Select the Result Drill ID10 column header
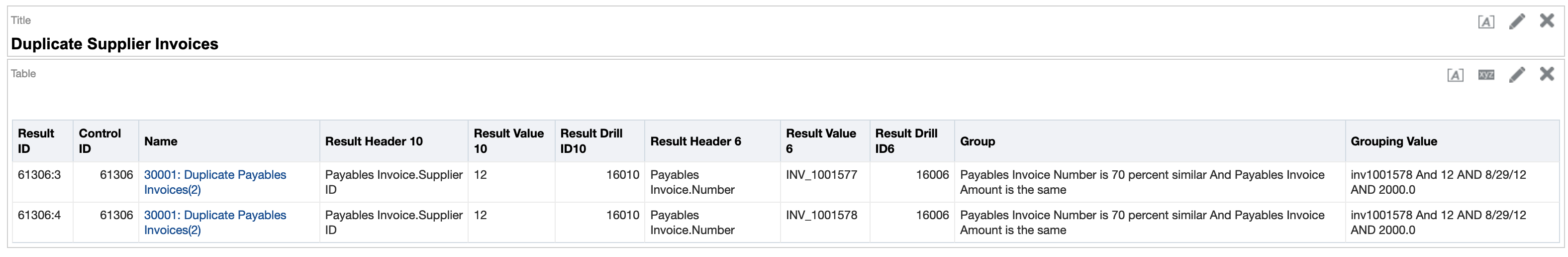Screen dimensions: 1568x257 [591, 140]
